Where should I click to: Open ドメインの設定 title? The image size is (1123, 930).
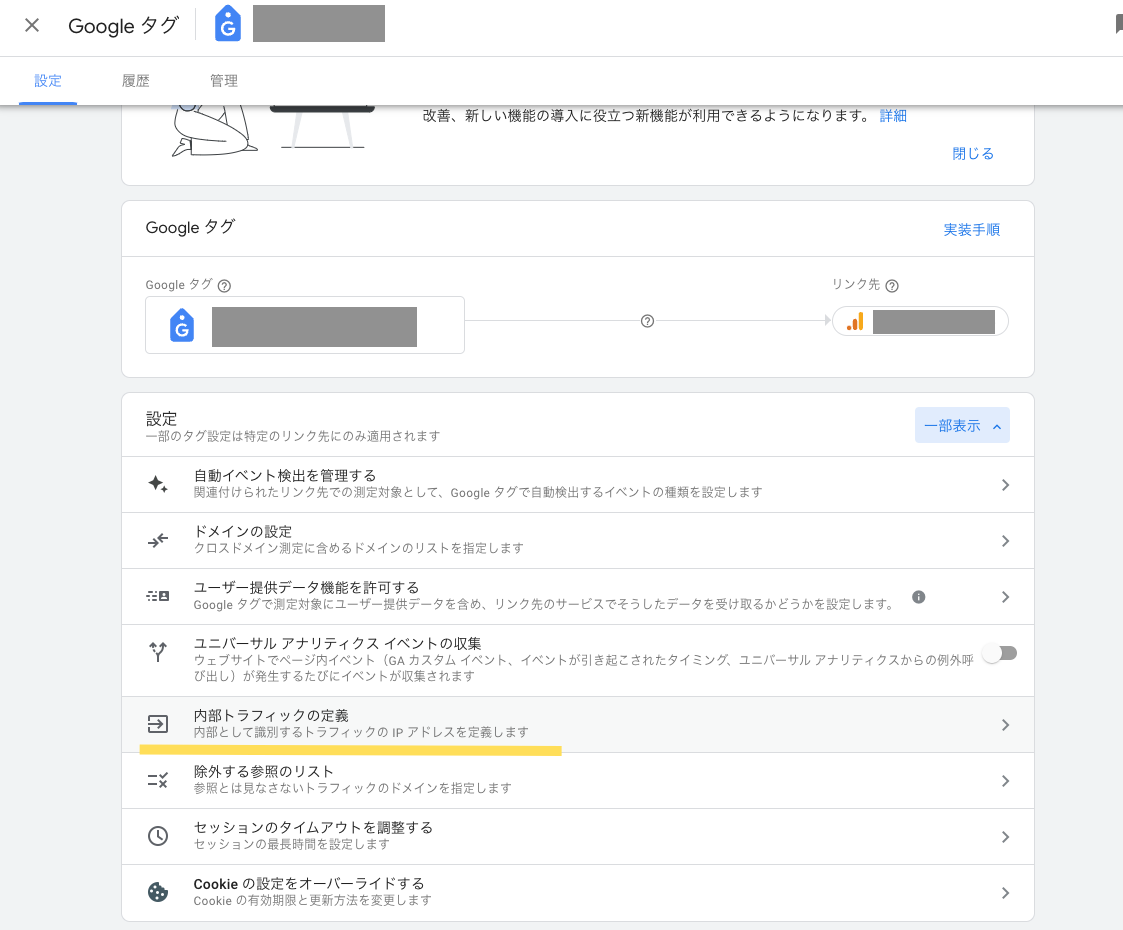(x=243, y=531)
